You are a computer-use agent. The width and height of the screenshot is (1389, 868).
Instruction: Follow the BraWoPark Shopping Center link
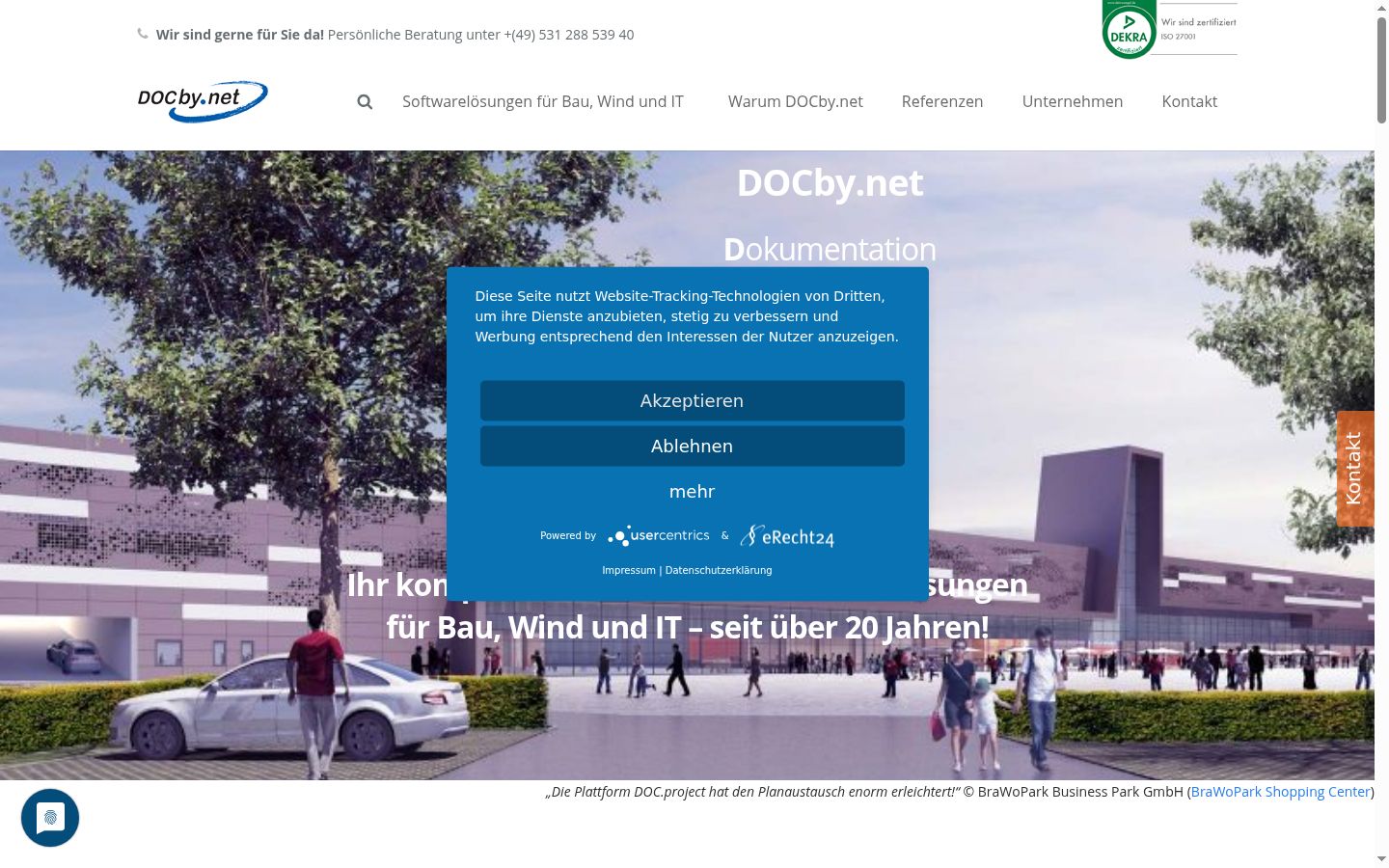tap(1281, 791)
